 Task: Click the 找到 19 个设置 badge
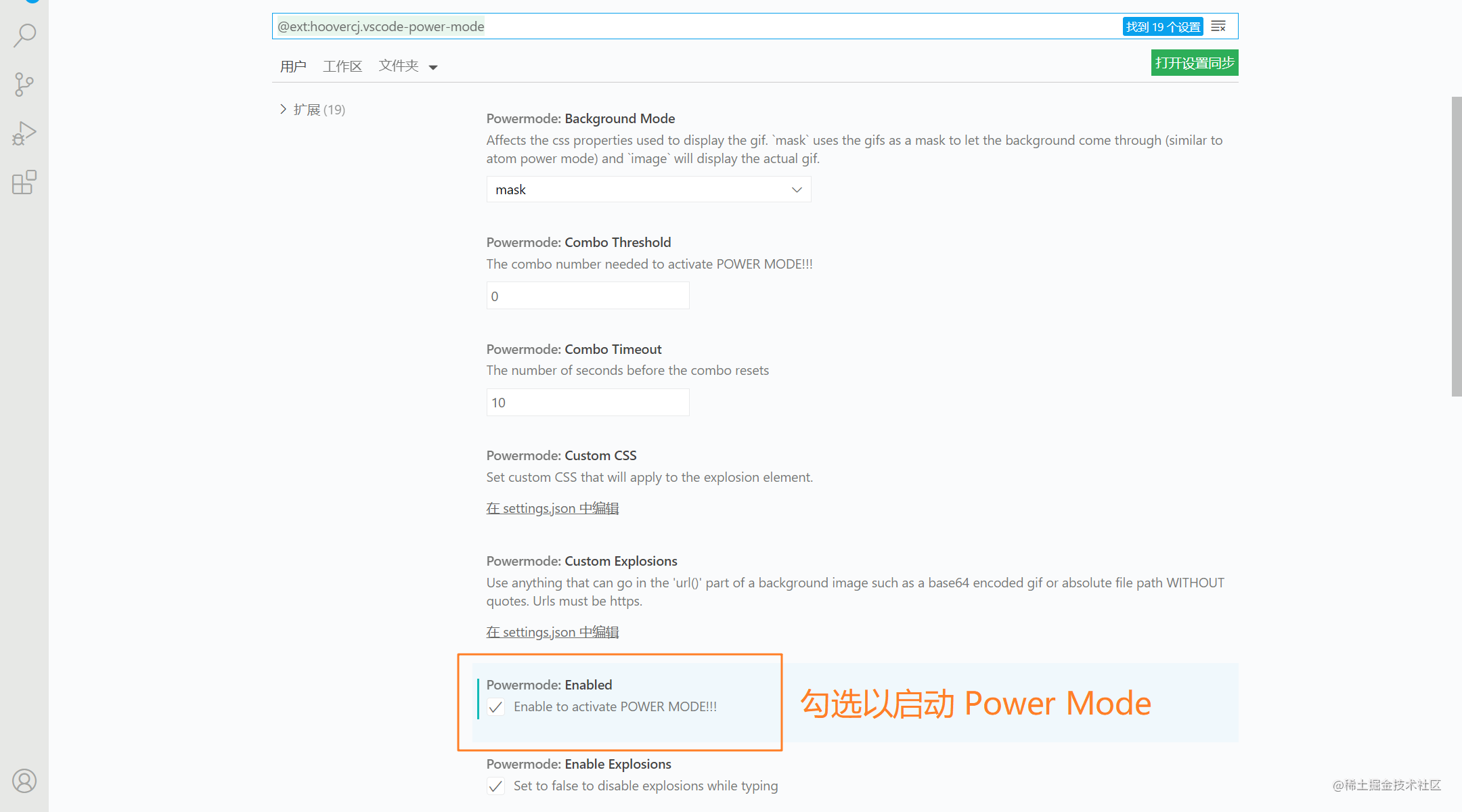tap(1162, 26)
